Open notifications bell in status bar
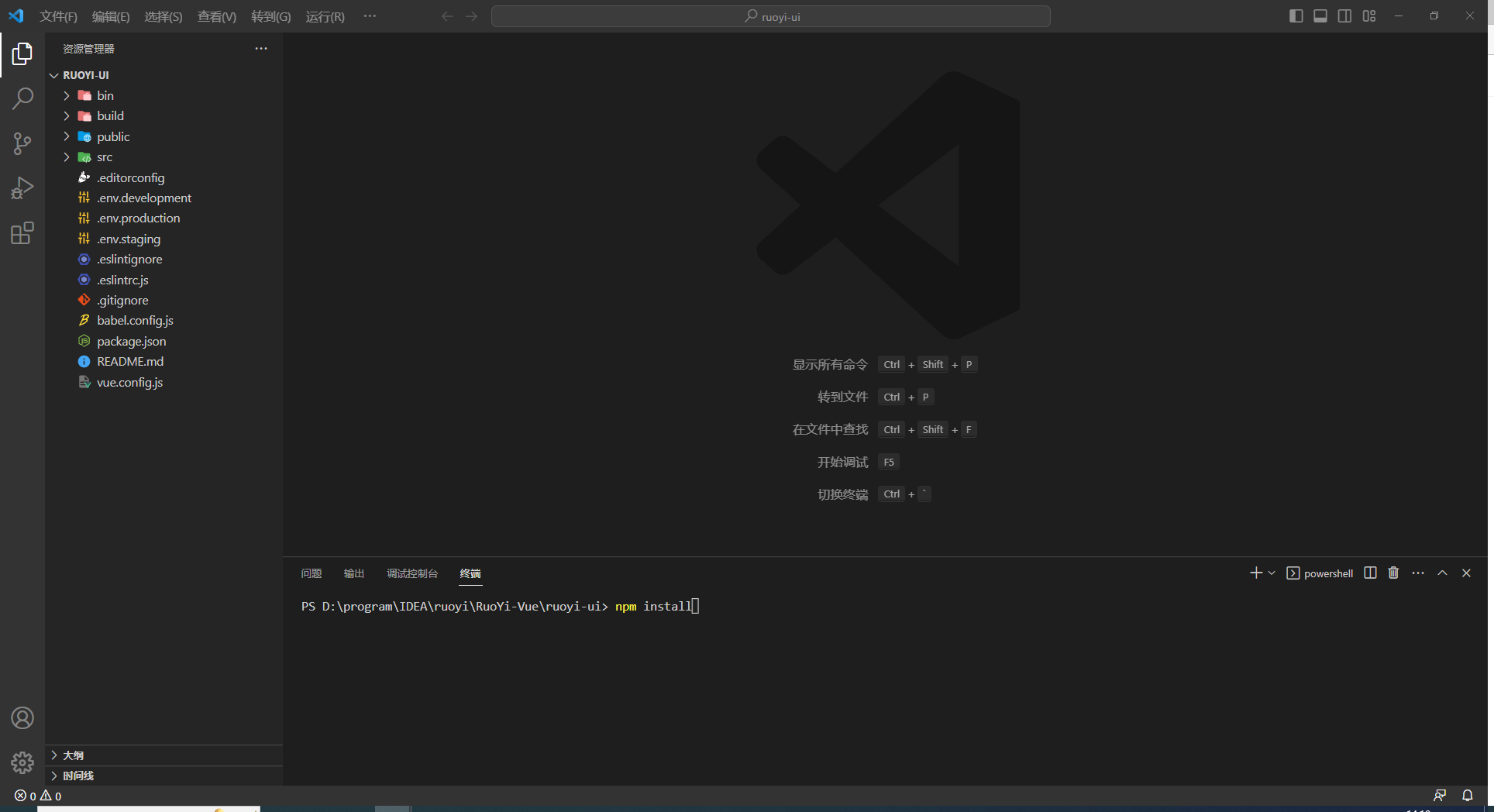This screenshot has height=812, width=1494. pyautogui.click(x=1468, y=796)
